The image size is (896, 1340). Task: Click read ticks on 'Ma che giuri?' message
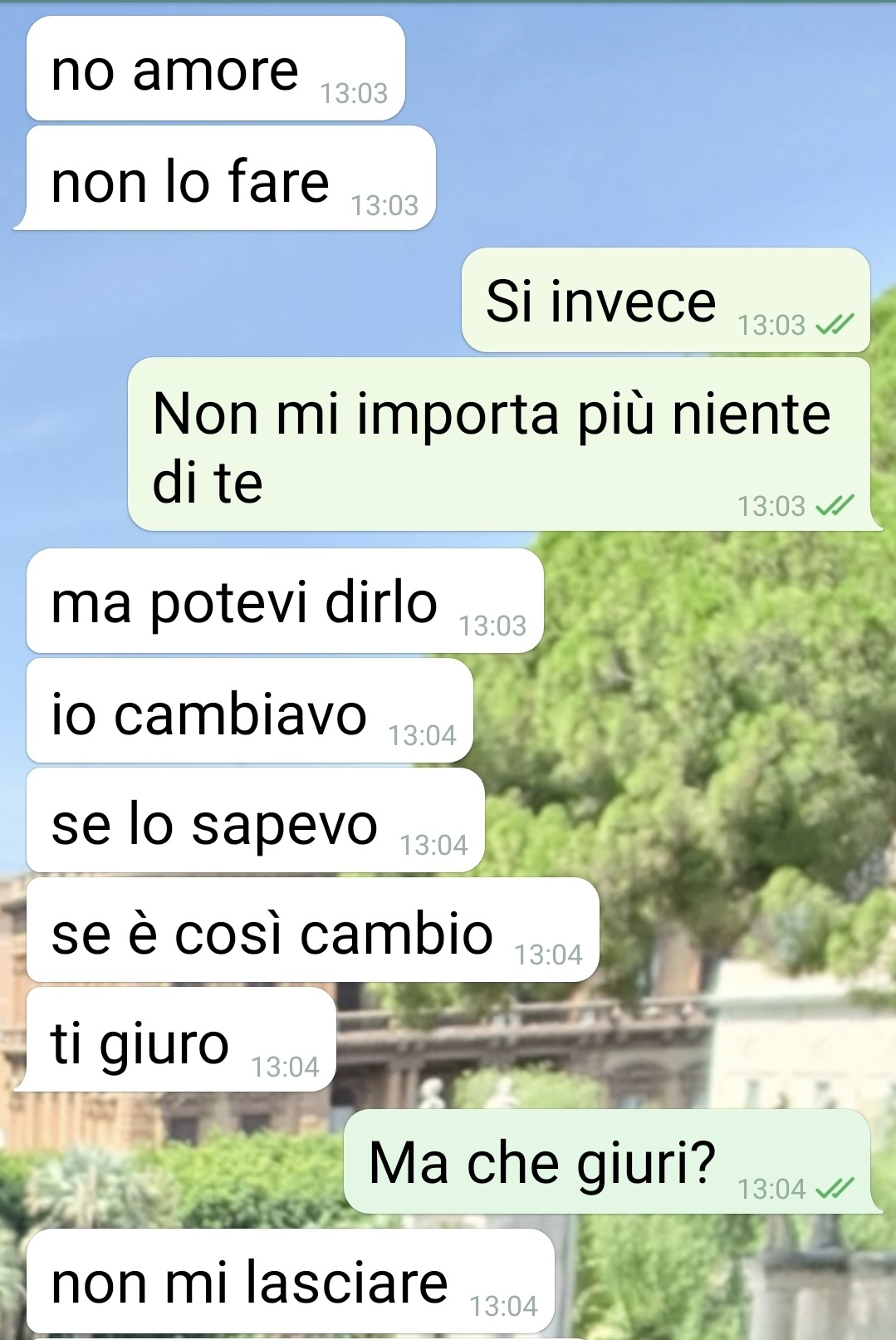pos(835,1190)
